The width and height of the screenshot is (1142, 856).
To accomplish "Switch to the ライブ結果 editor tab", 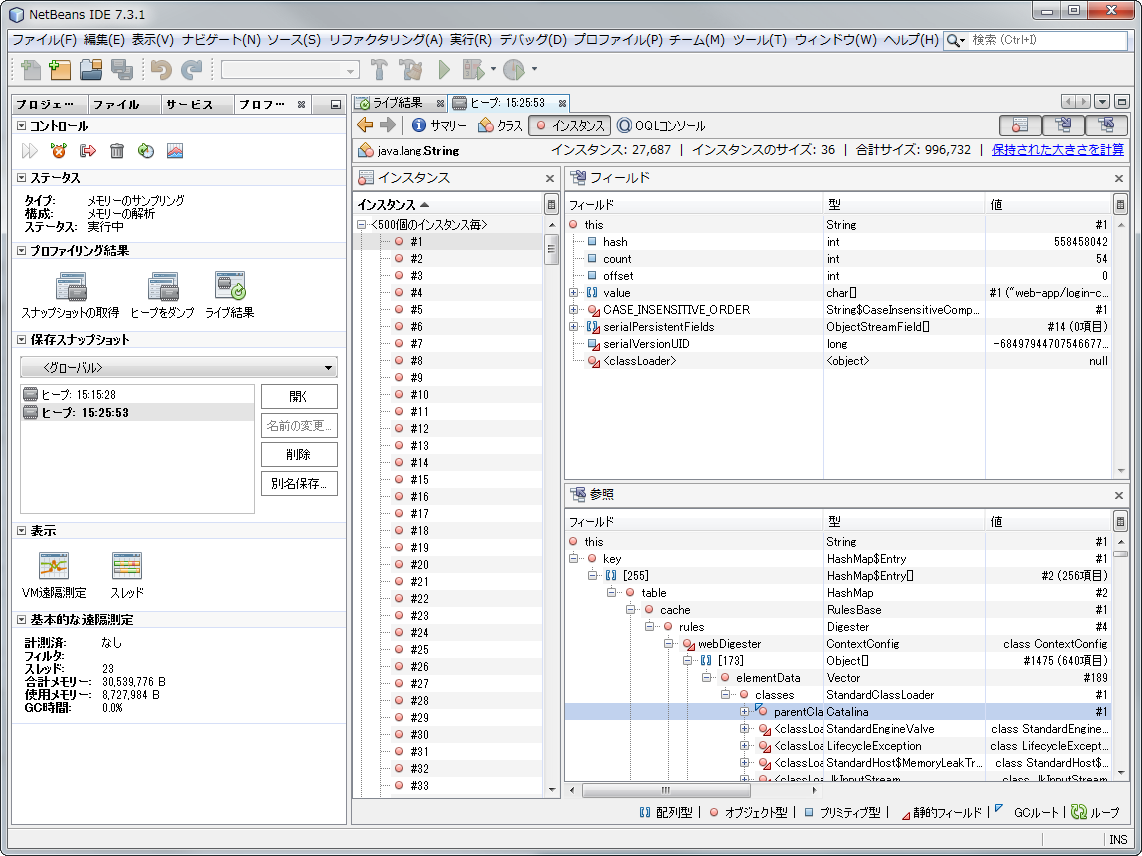I will [398, 103].
